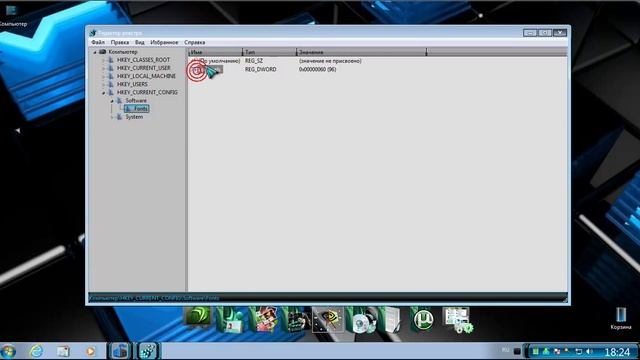Viewport: 640px width, 360px height.
Task: Collapse the Компьютер root node arrow
Action: click(95, 52)
